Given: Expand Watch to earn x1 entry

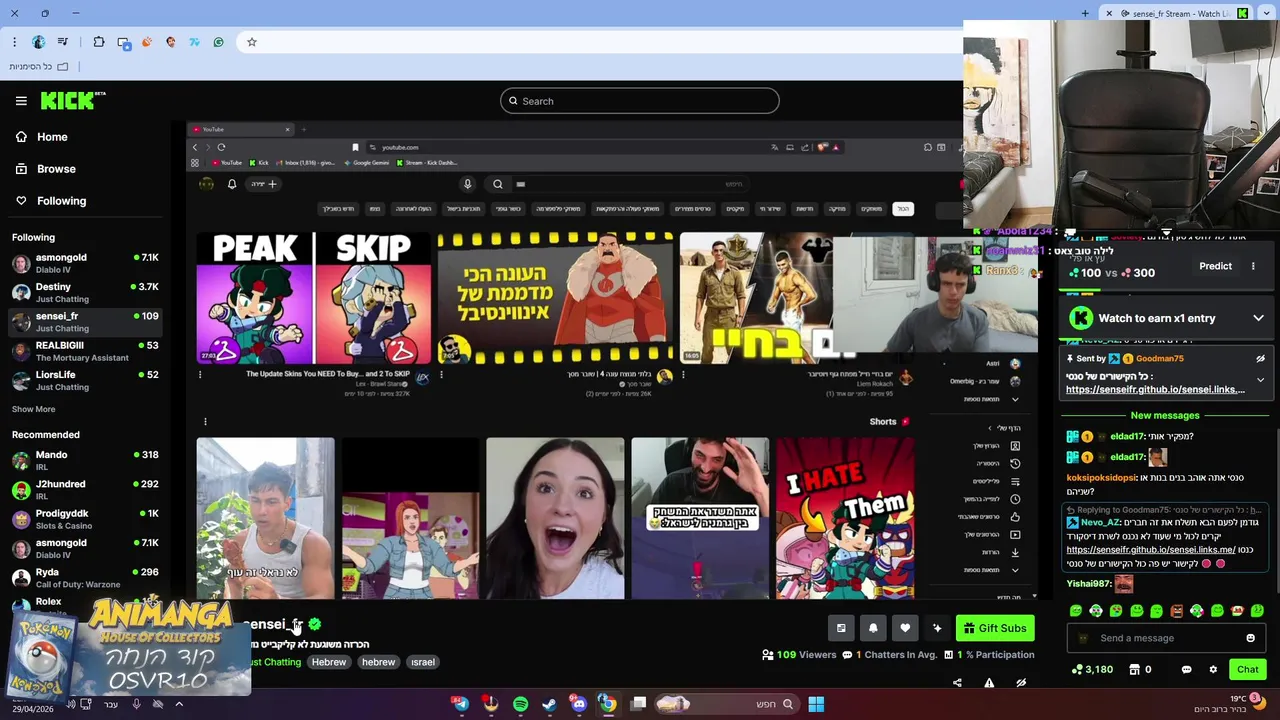Looking at the screenshot, I should (1258, 318).
